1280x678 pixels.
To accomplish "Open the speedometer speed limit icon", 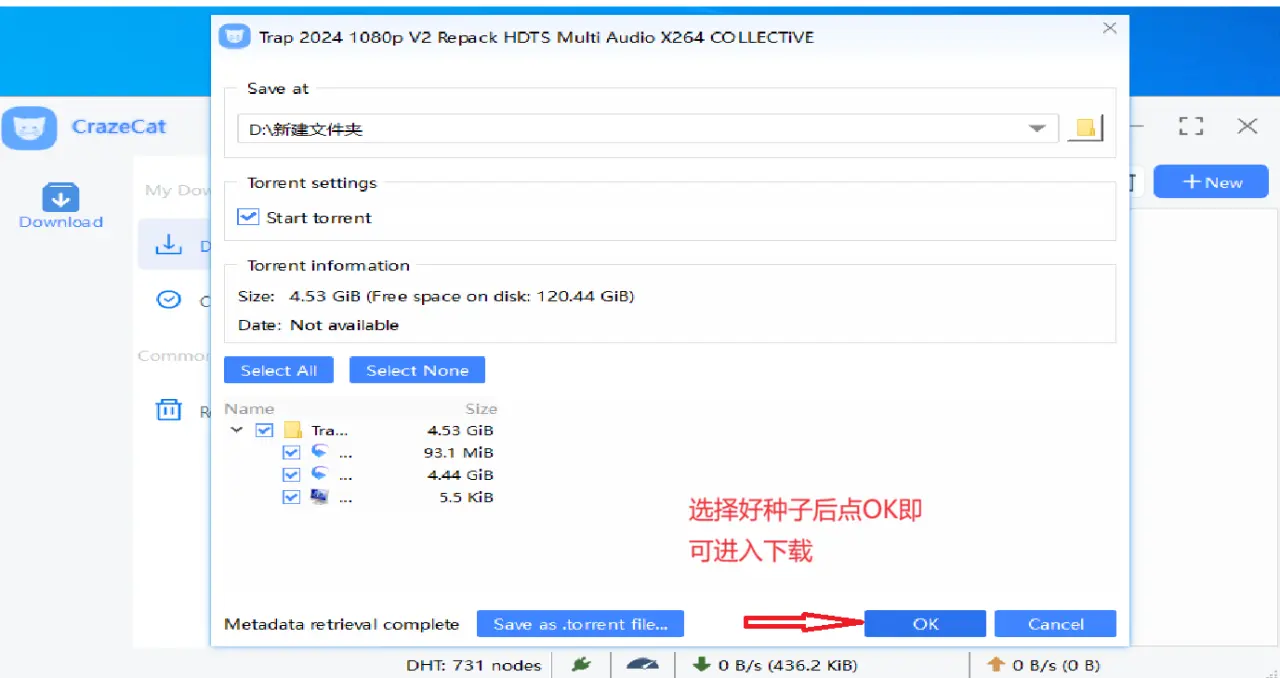I will tap(643, 664).
